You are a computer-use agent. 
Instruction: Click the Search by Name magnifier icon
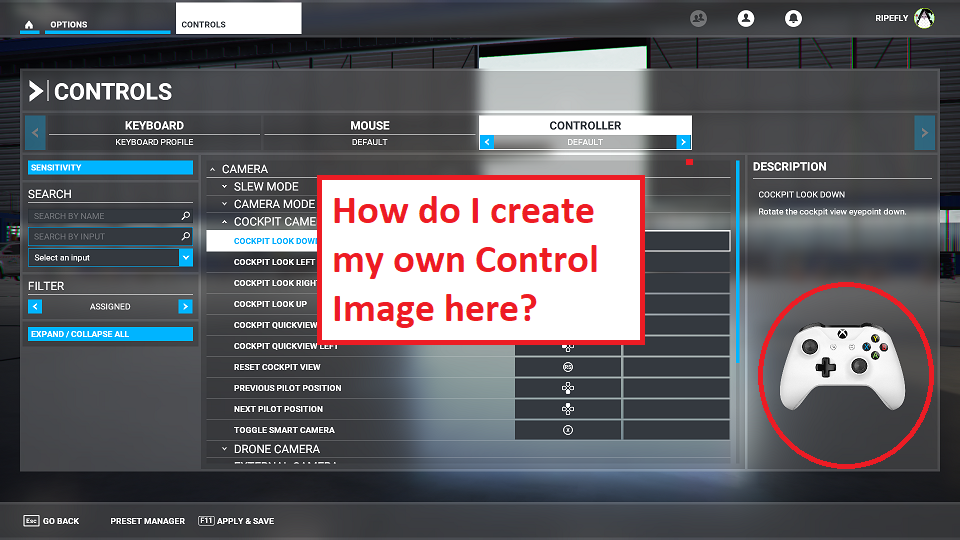[x=186, y=216]
